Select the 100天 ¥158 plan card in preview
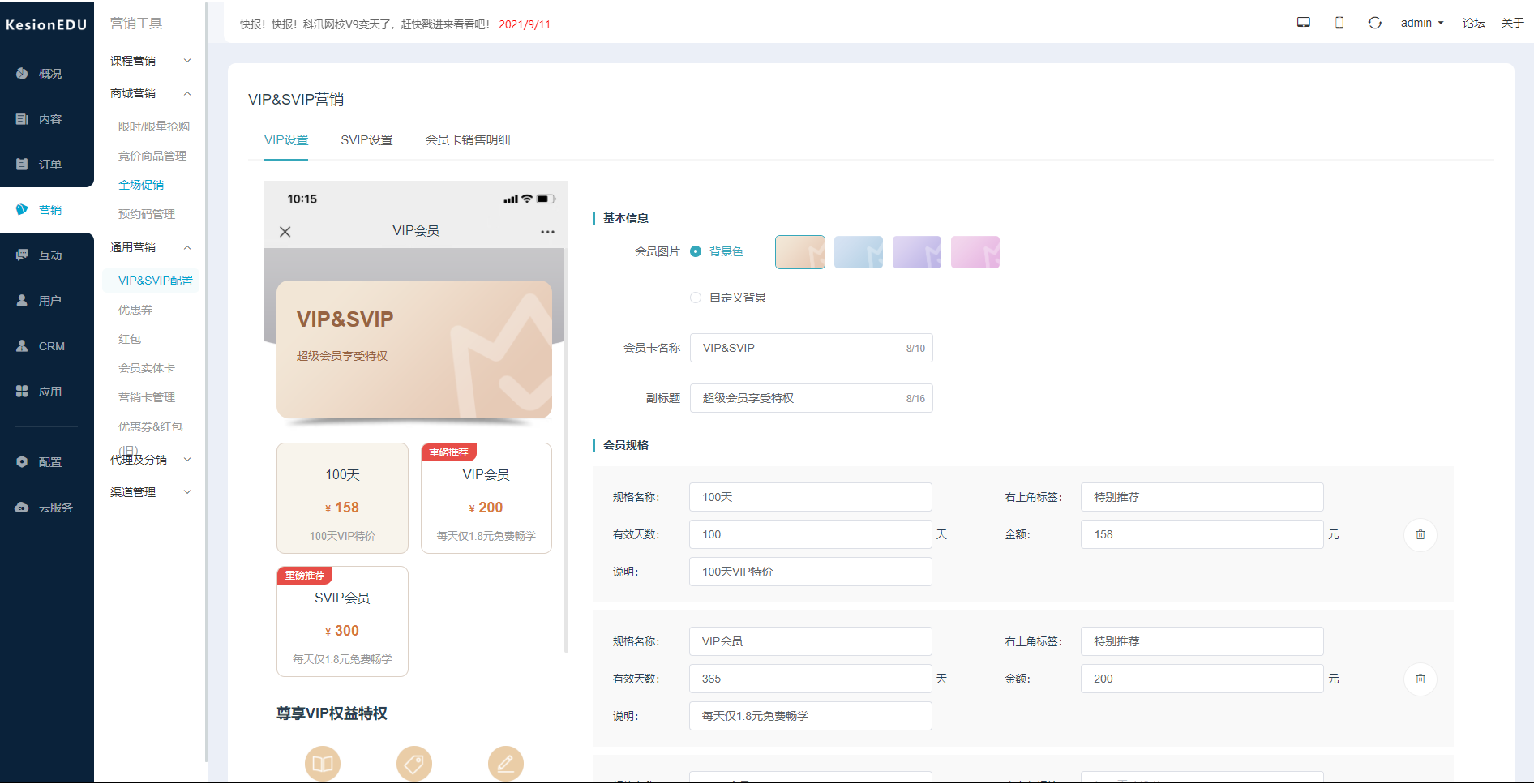 (x=342, y=498)
